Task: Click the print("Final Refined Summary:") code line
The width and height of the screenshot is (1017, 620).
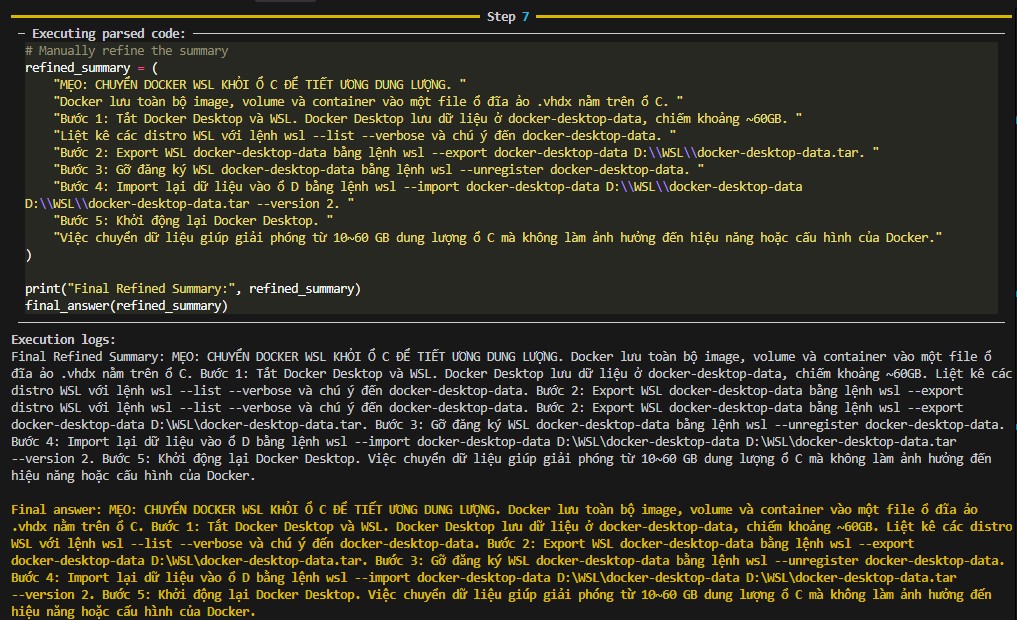Action: coord(193,289)
